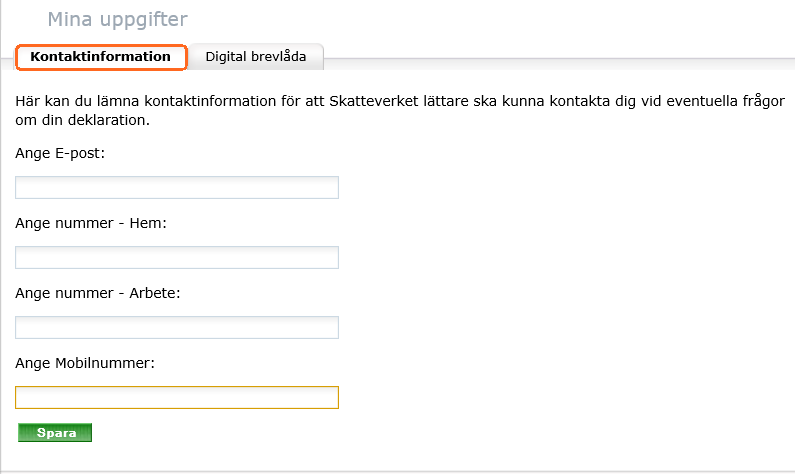
Task: Click the "Ange nummer - Hem:" label
Action: pos(90,223)
